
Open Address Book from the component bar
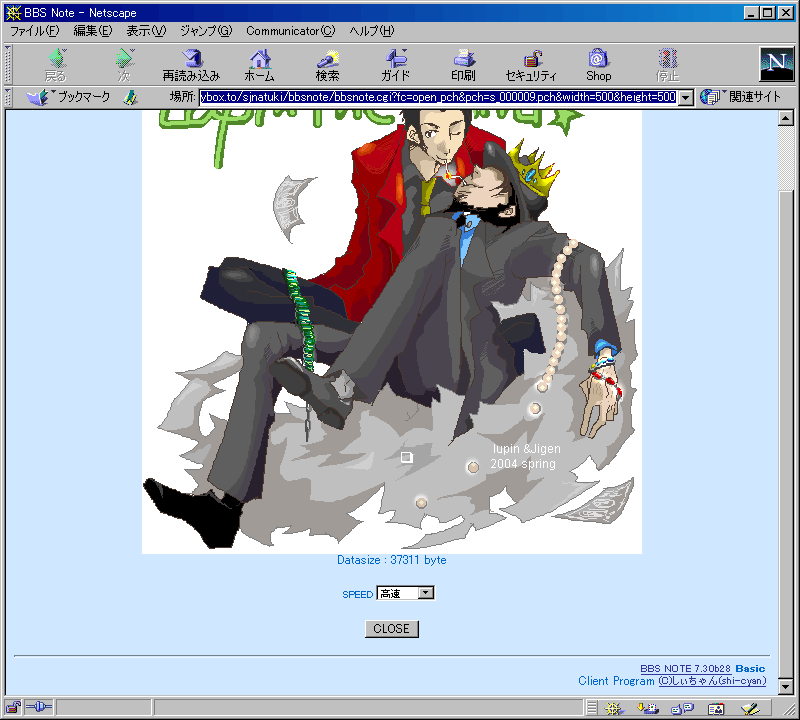tap(716, 708)
